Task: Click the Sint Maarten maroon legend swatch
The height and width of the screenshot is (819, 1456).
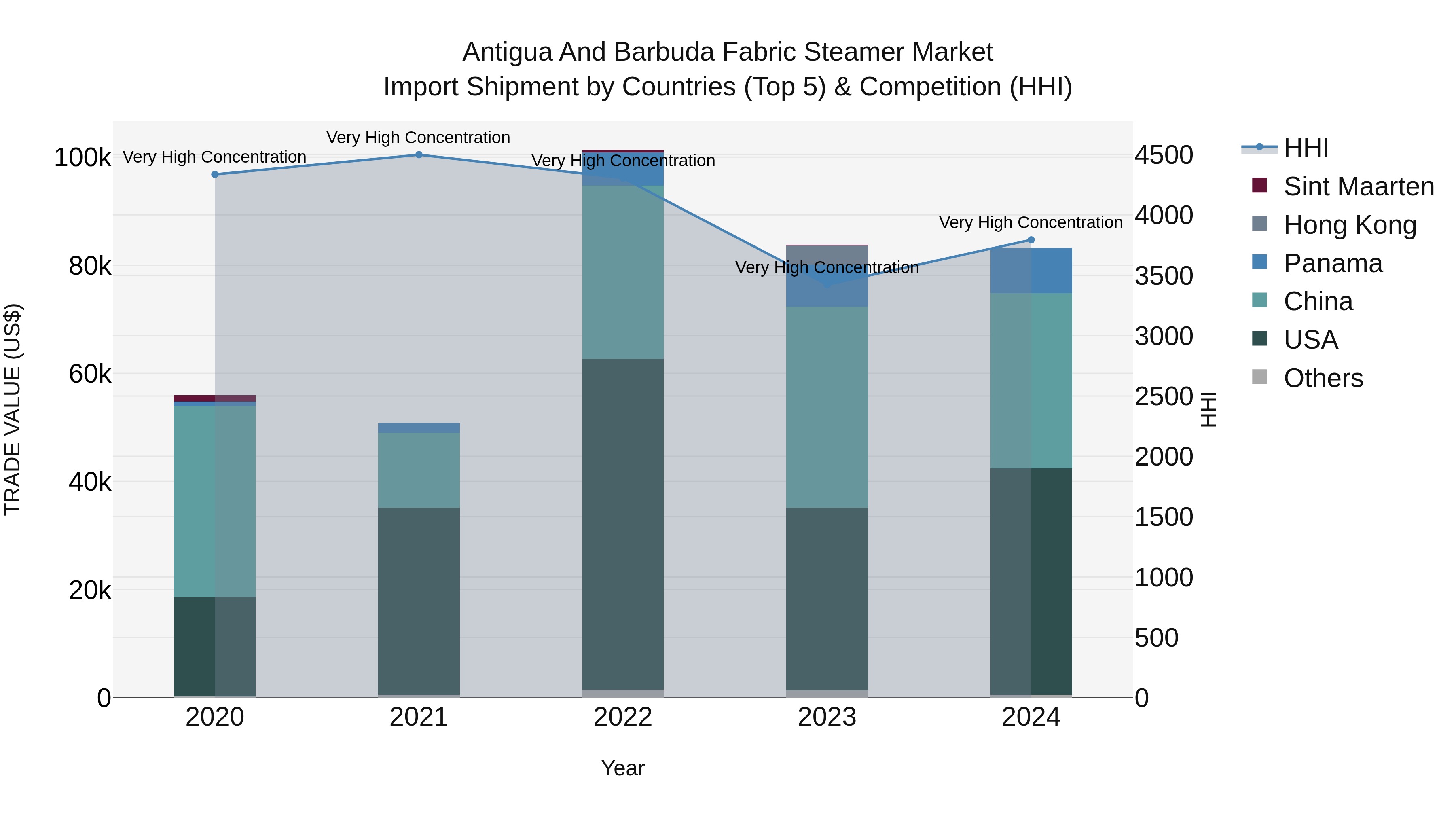Action: [x=1259, y=185]
